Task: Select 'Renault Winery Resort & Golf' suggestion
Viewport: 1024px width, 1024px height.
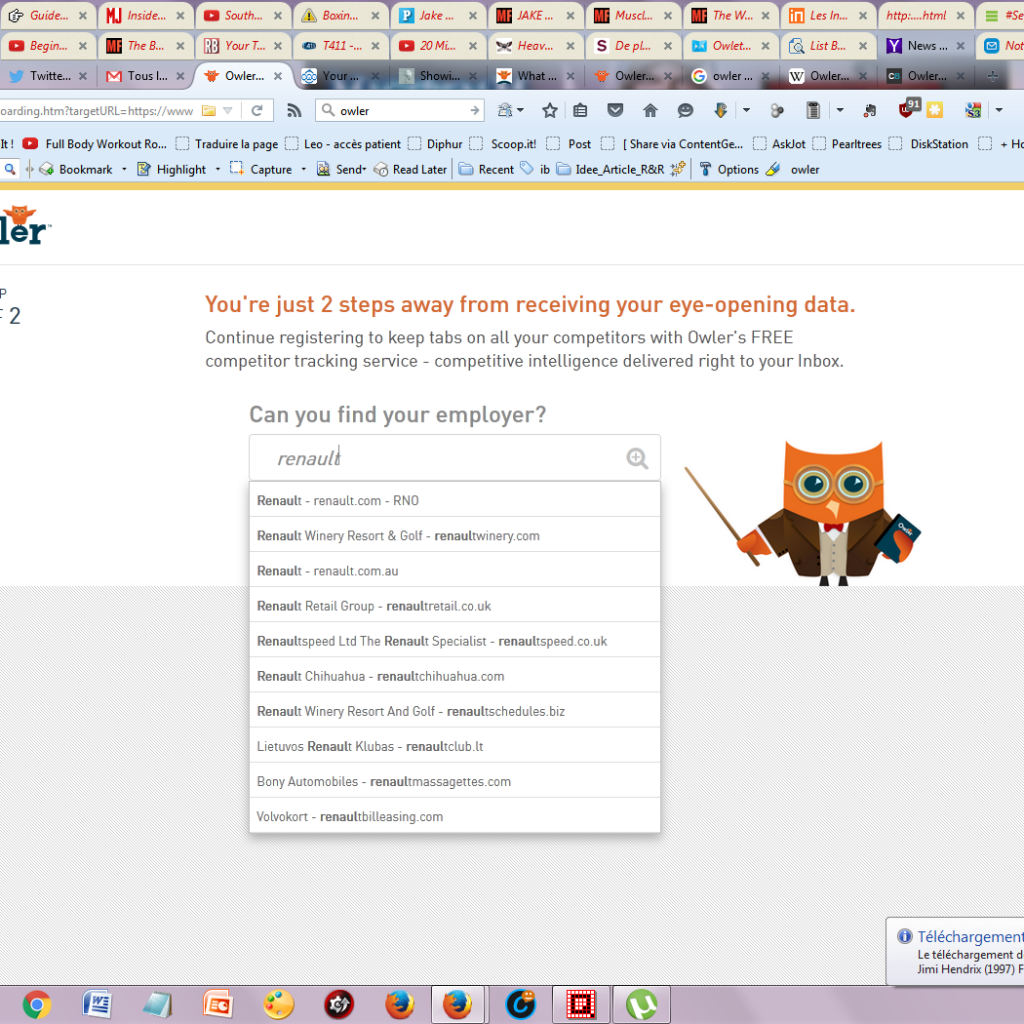Action: [455, 536]
